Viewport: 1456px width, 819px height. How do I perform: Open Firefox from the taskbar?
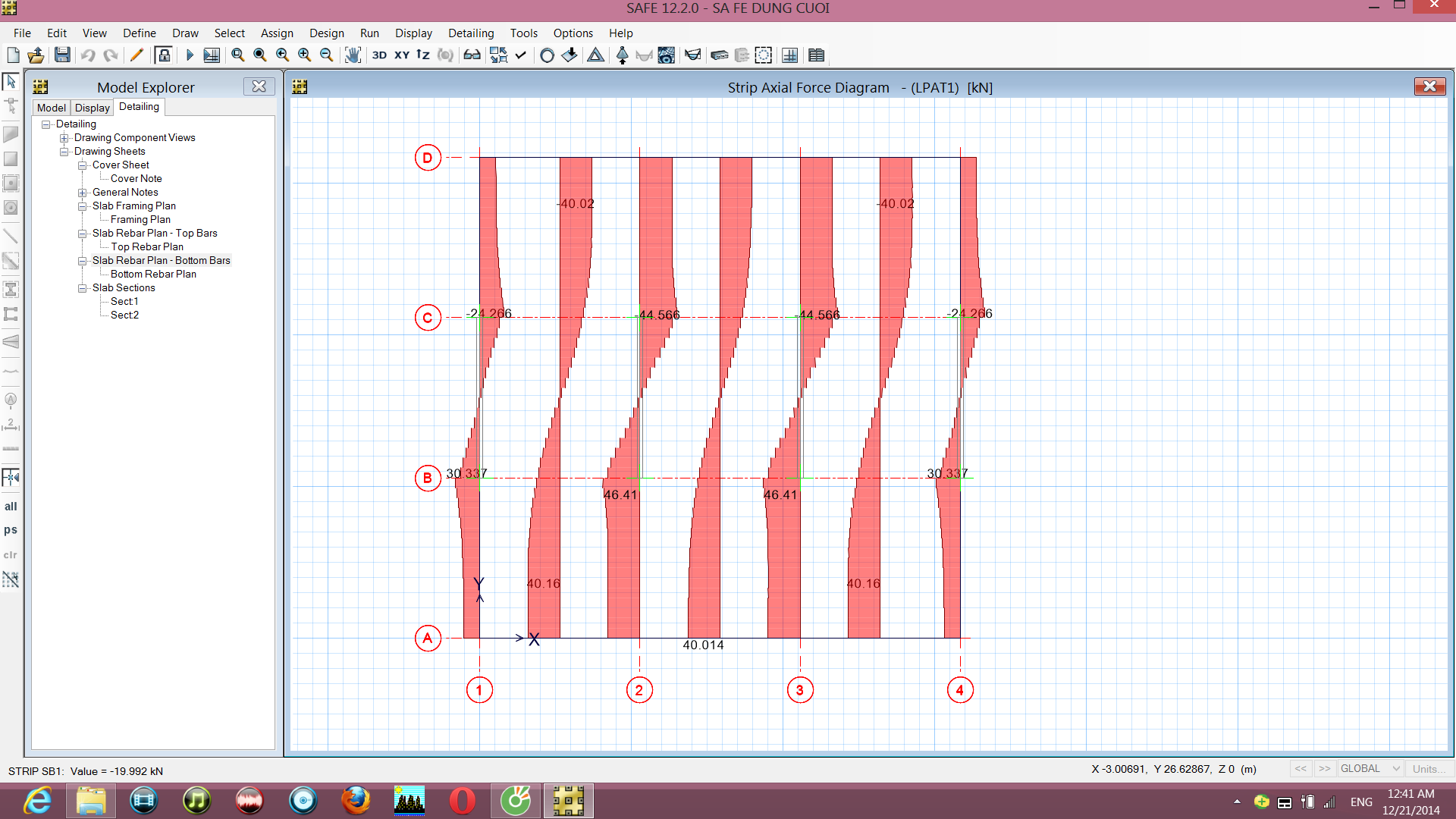point(356,801)
